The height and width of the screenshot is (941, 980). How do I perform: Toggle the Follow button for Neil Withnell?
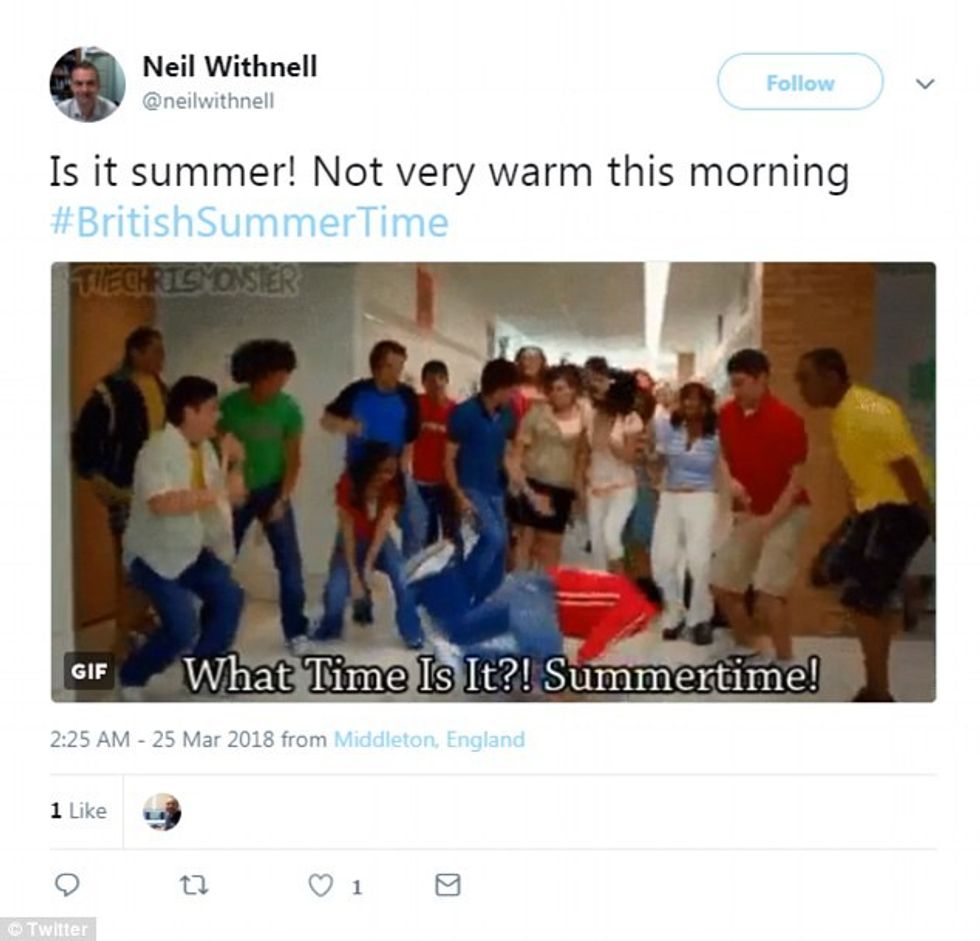[800, 82]
